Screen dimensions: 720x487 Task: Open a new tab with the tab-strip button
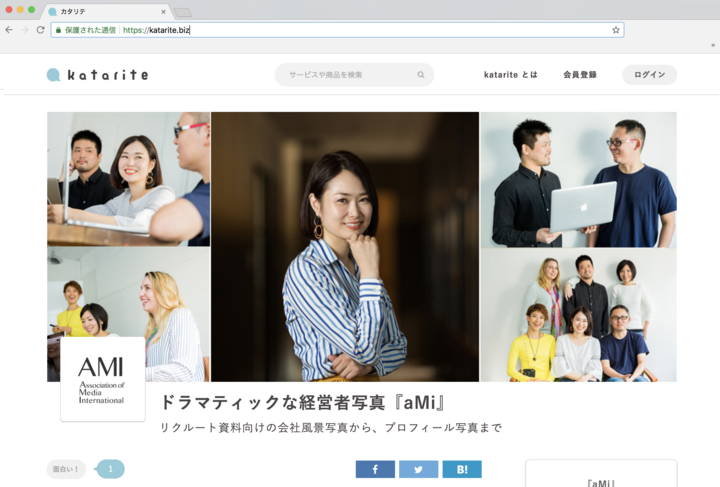tap(183, 12)
